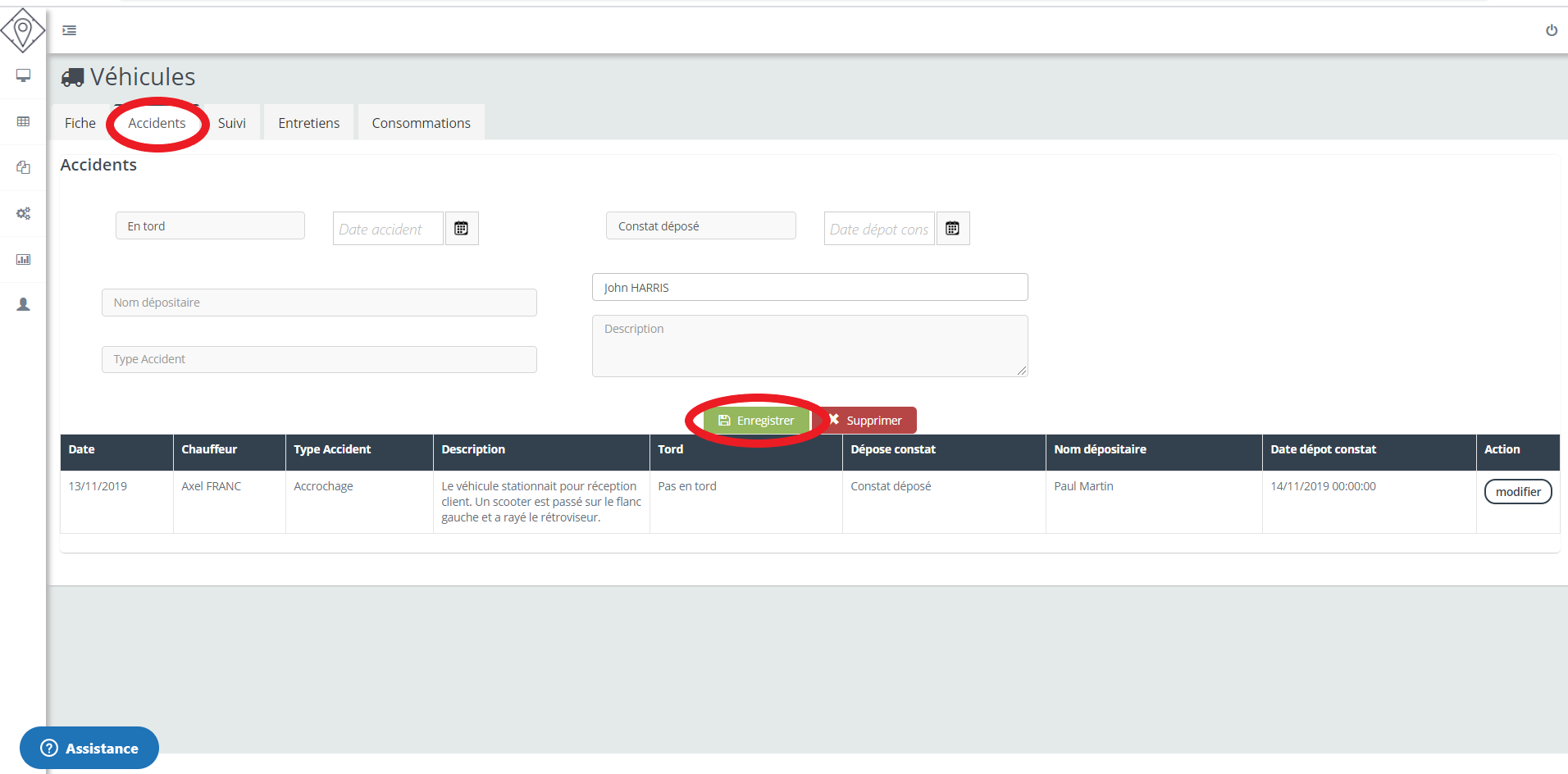Viewport: 1568px width, 774px height.
Task: Click modifier for the Axel FRANC accident
Action: [1517, 492]
